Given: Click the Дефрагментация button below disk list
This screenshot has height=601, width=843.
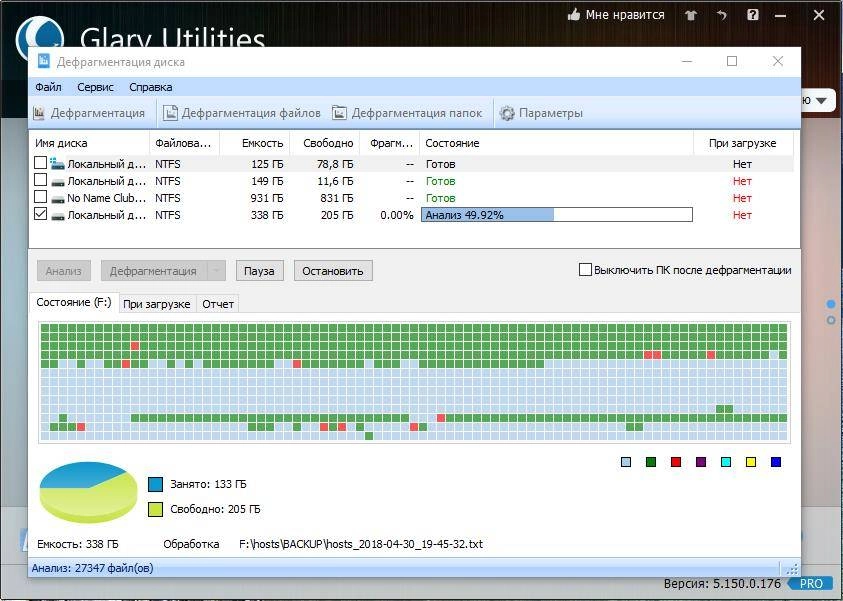Looking at the screenshot, I should coord(154,271).
